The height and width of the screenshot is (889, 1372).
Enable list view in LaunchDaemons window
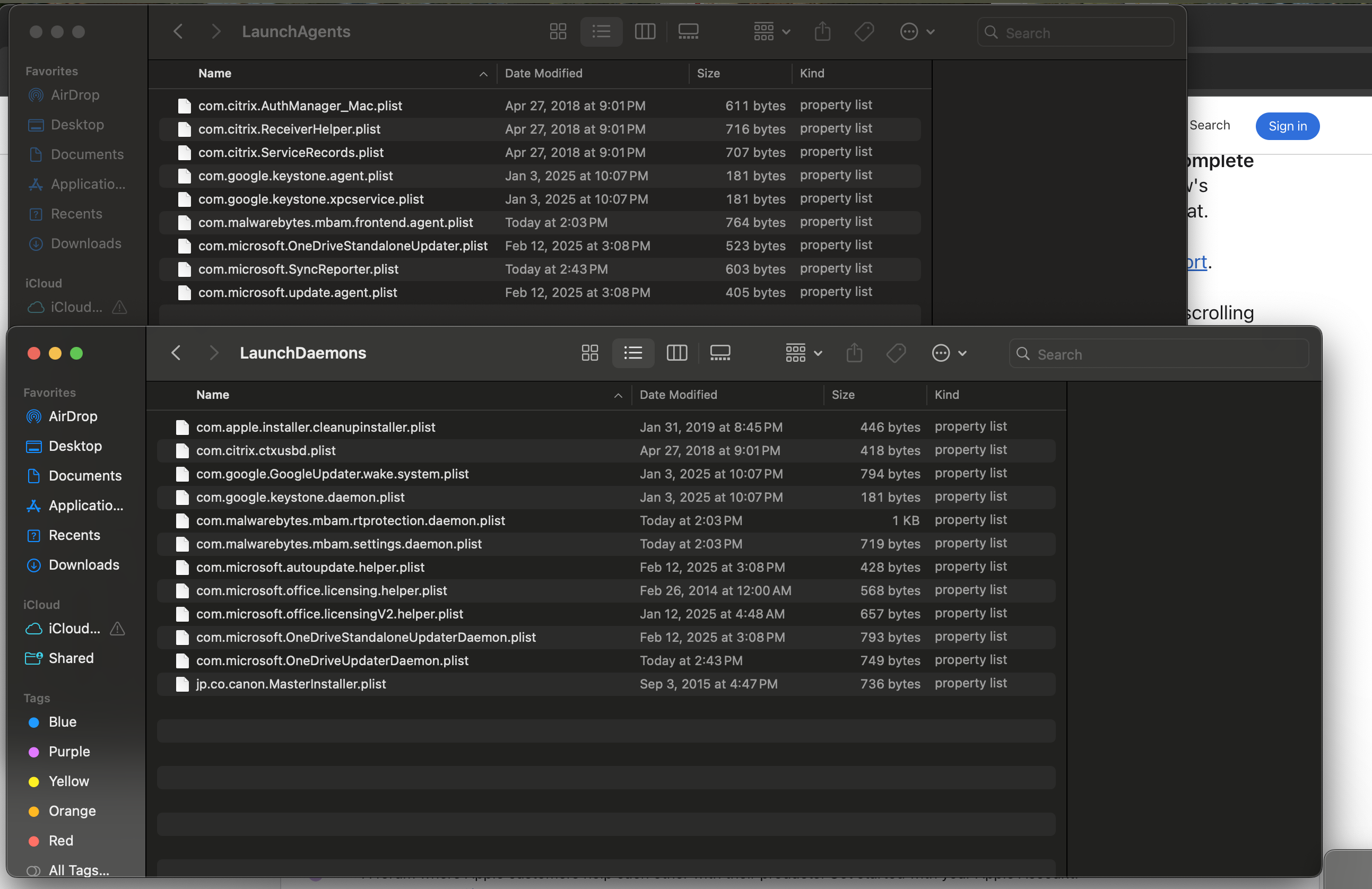click(633, 353)
